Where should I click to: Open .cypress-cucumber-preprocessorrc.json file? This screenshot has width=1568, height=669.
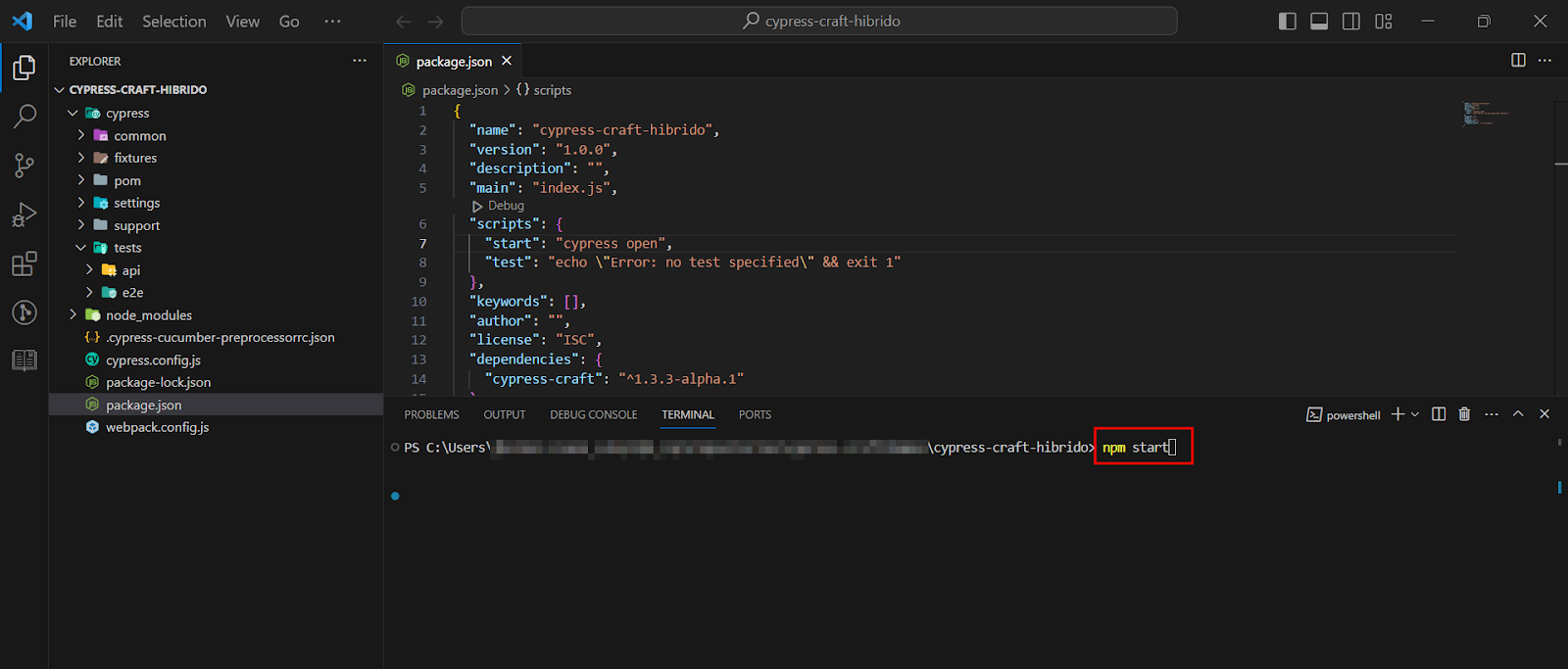pos(216,338)
